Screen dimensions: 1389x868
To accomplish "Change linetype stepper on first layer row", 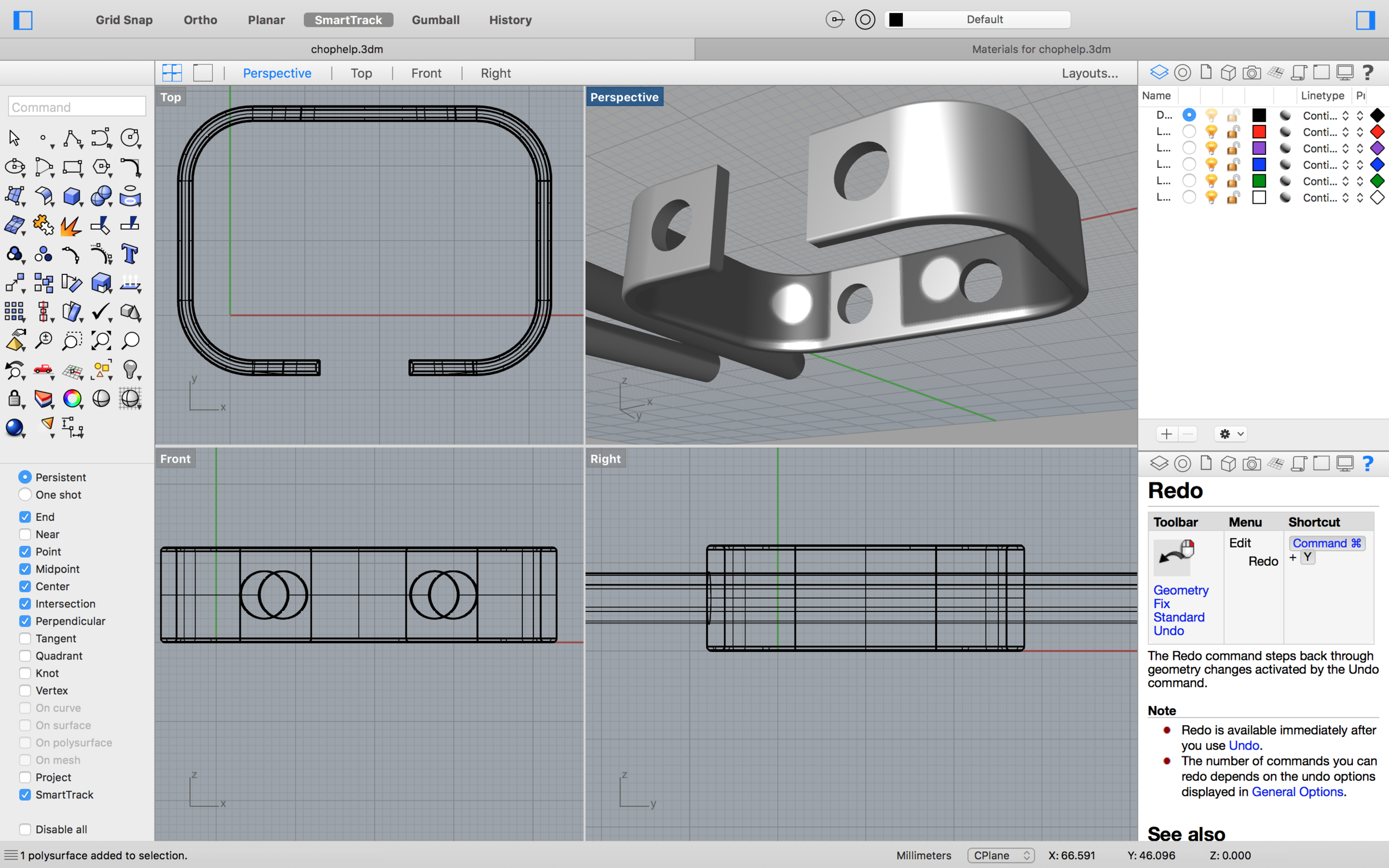I will point(1345,116).
